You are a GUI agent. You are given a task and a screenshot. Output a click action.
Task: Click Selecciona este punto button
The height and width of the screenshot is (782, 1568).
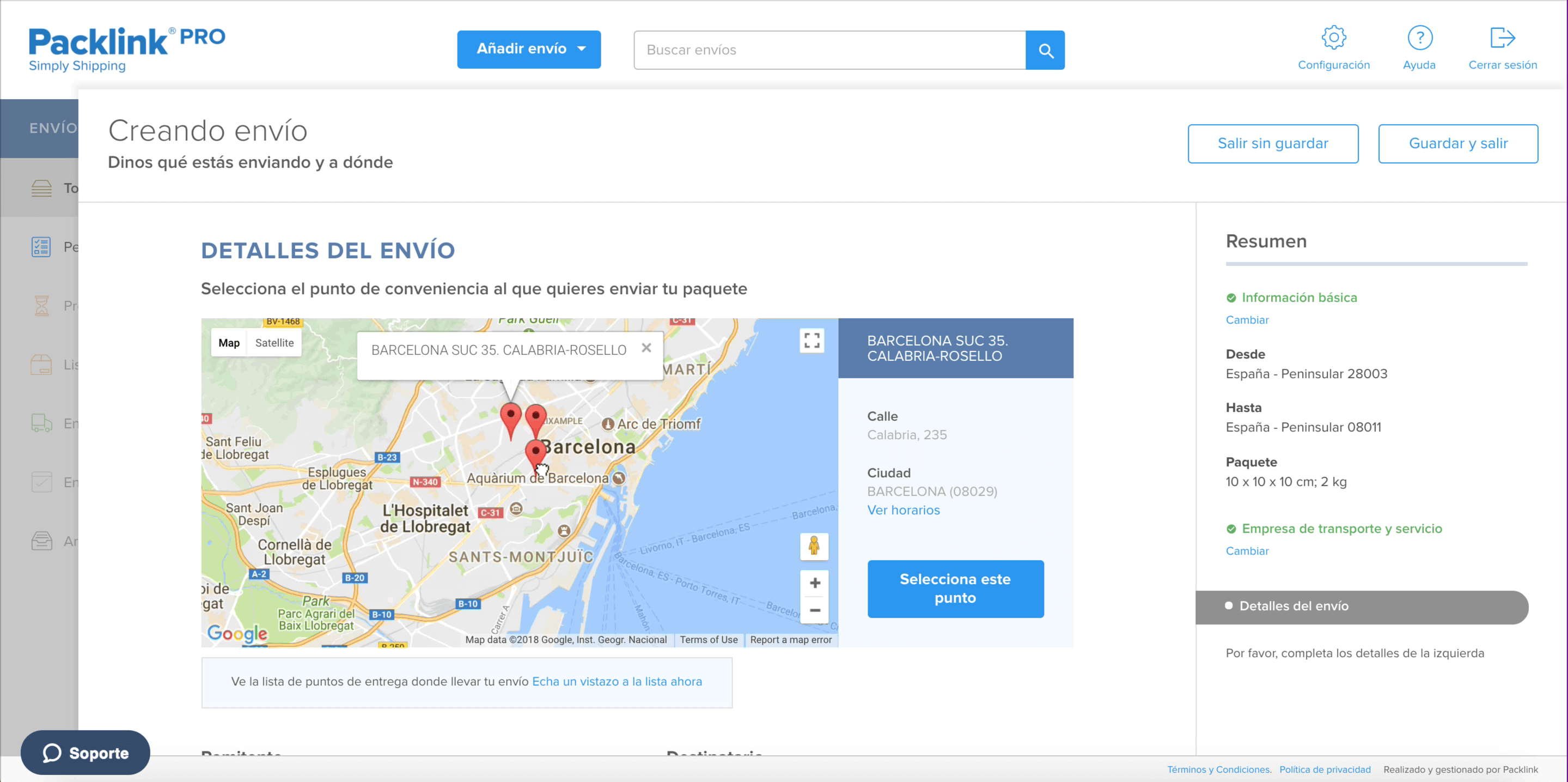tap(955, 589)
